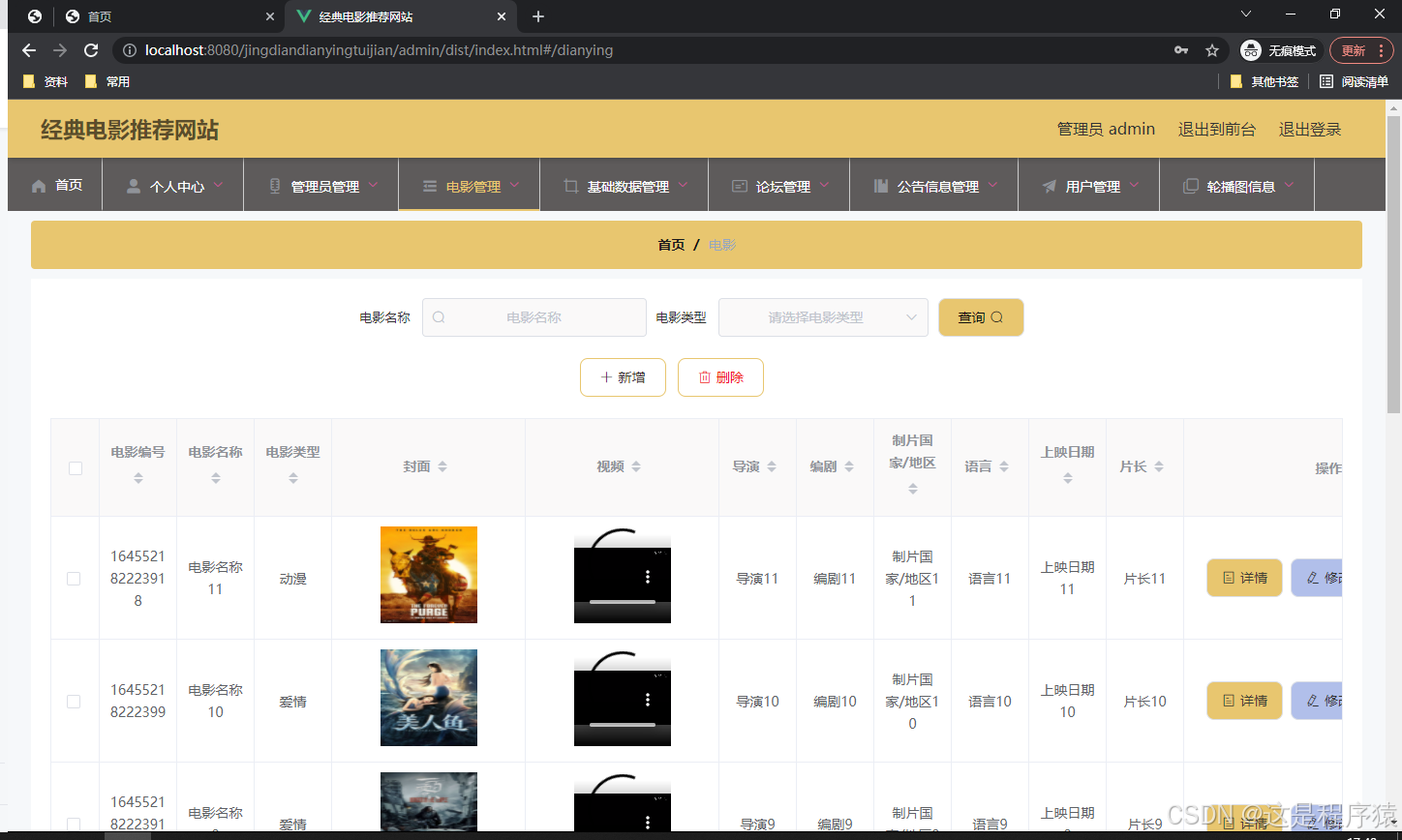This screenshot has height=840, width=1402.
Task: Expand the 公告信息管理 menu
Action: point(934,186)
